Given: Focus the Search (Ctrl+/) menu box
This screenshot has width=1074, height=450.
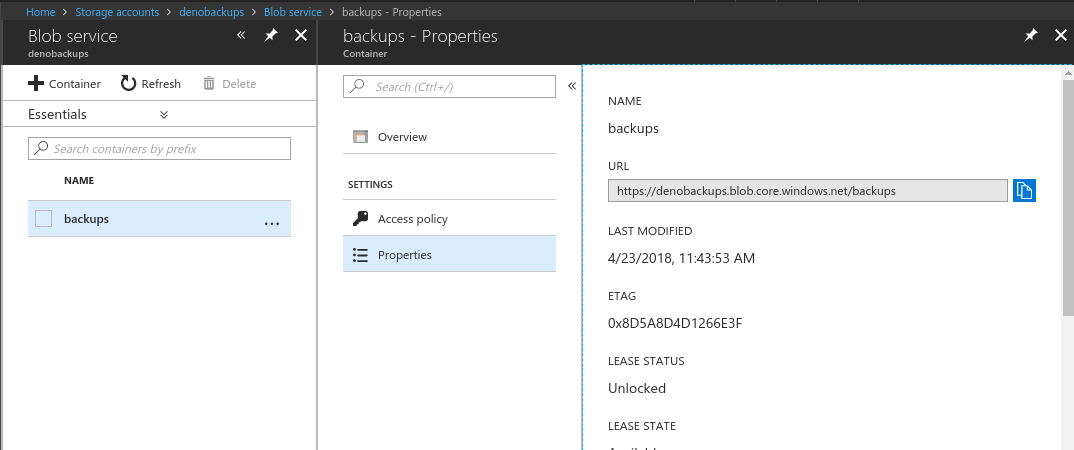Looking at the screenshot, I should [449, 87].
